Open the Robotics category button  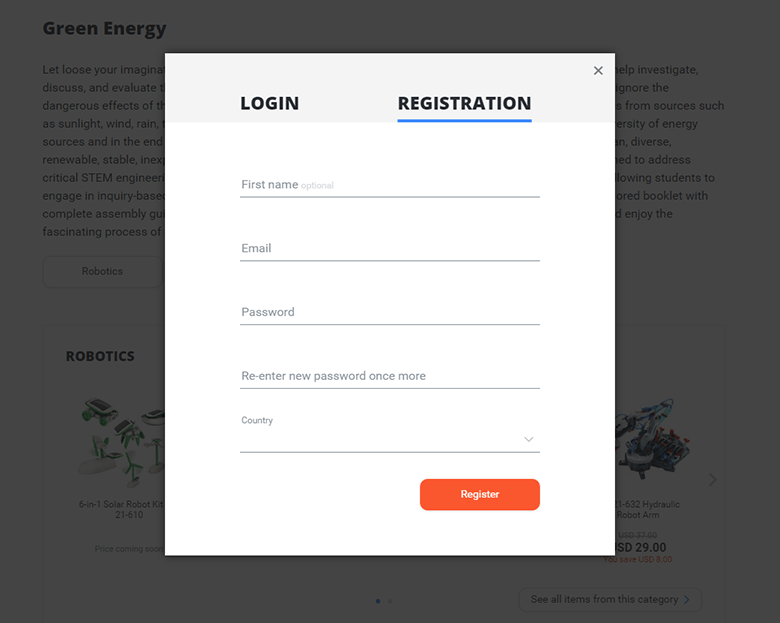point(102,271)
